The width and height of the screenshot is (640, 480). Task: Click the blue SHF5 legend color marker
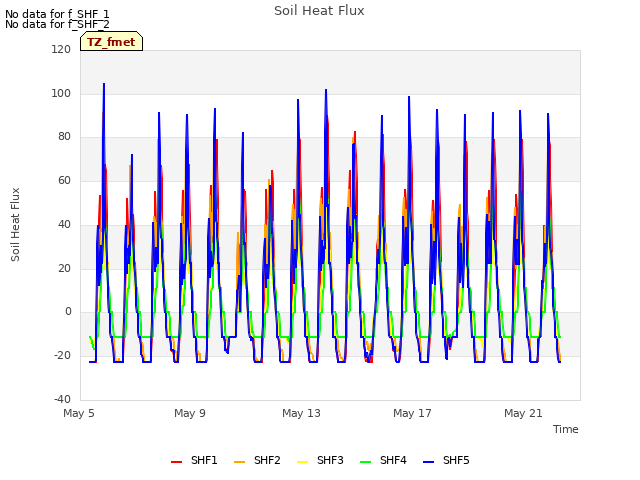point(429,462)
